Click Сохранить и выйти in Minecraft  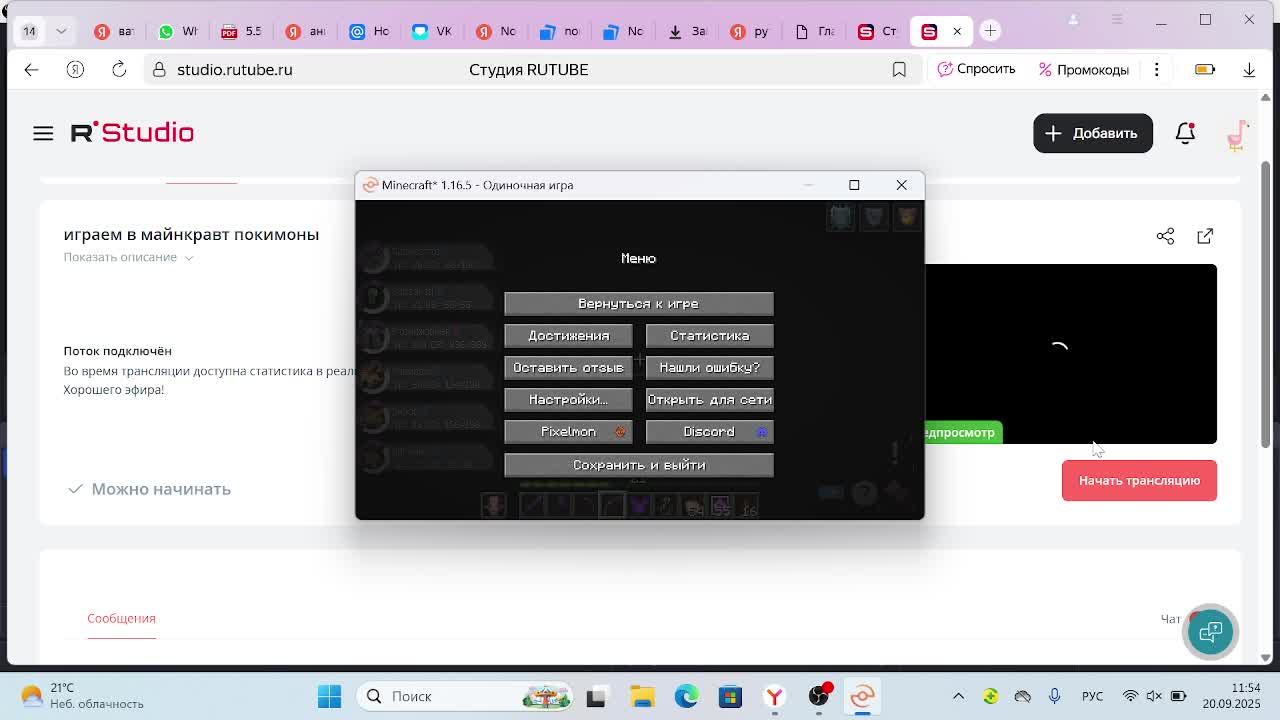(639, 465)
